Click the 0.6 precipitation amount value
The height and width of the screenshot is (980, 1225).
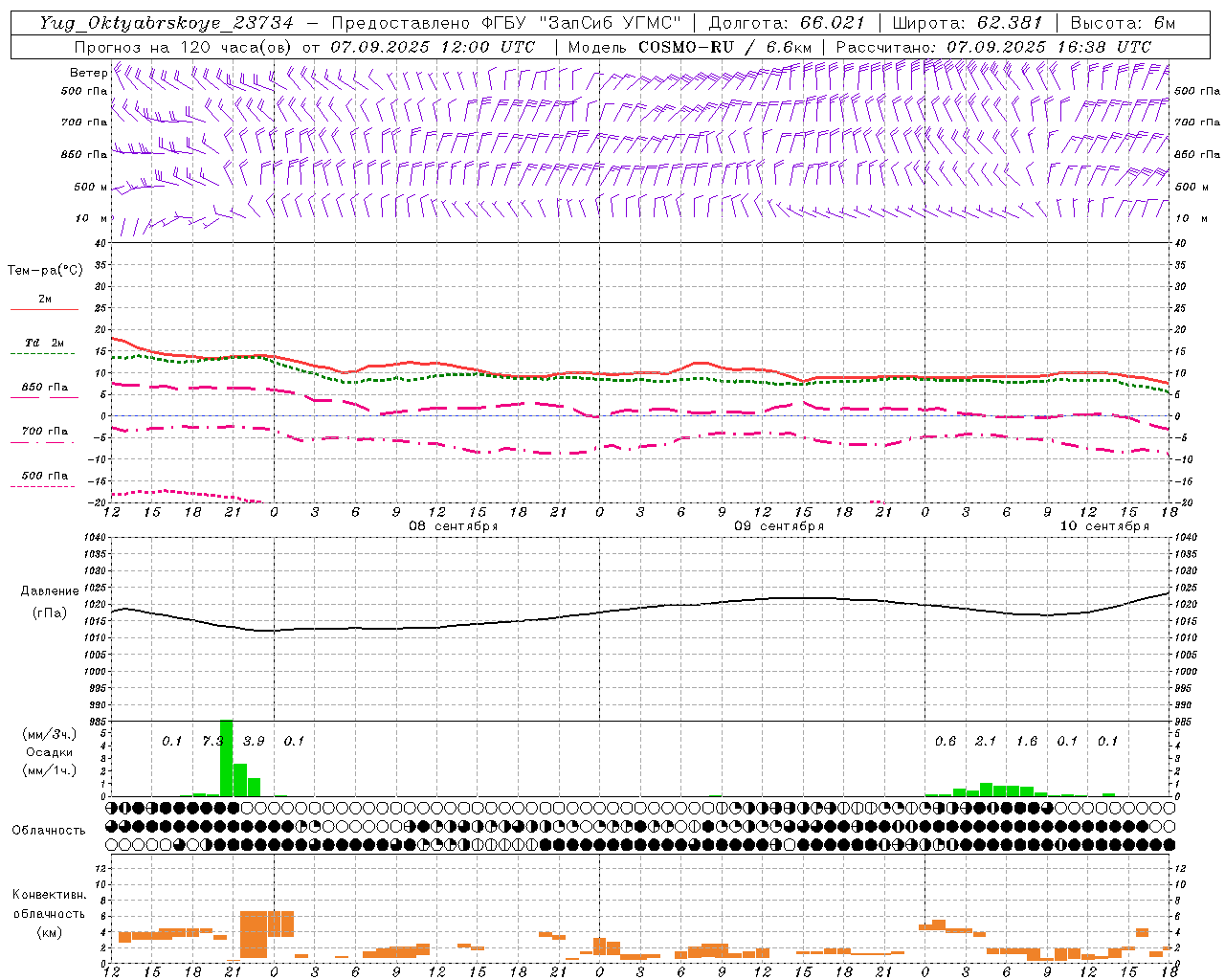click(946, 742)
